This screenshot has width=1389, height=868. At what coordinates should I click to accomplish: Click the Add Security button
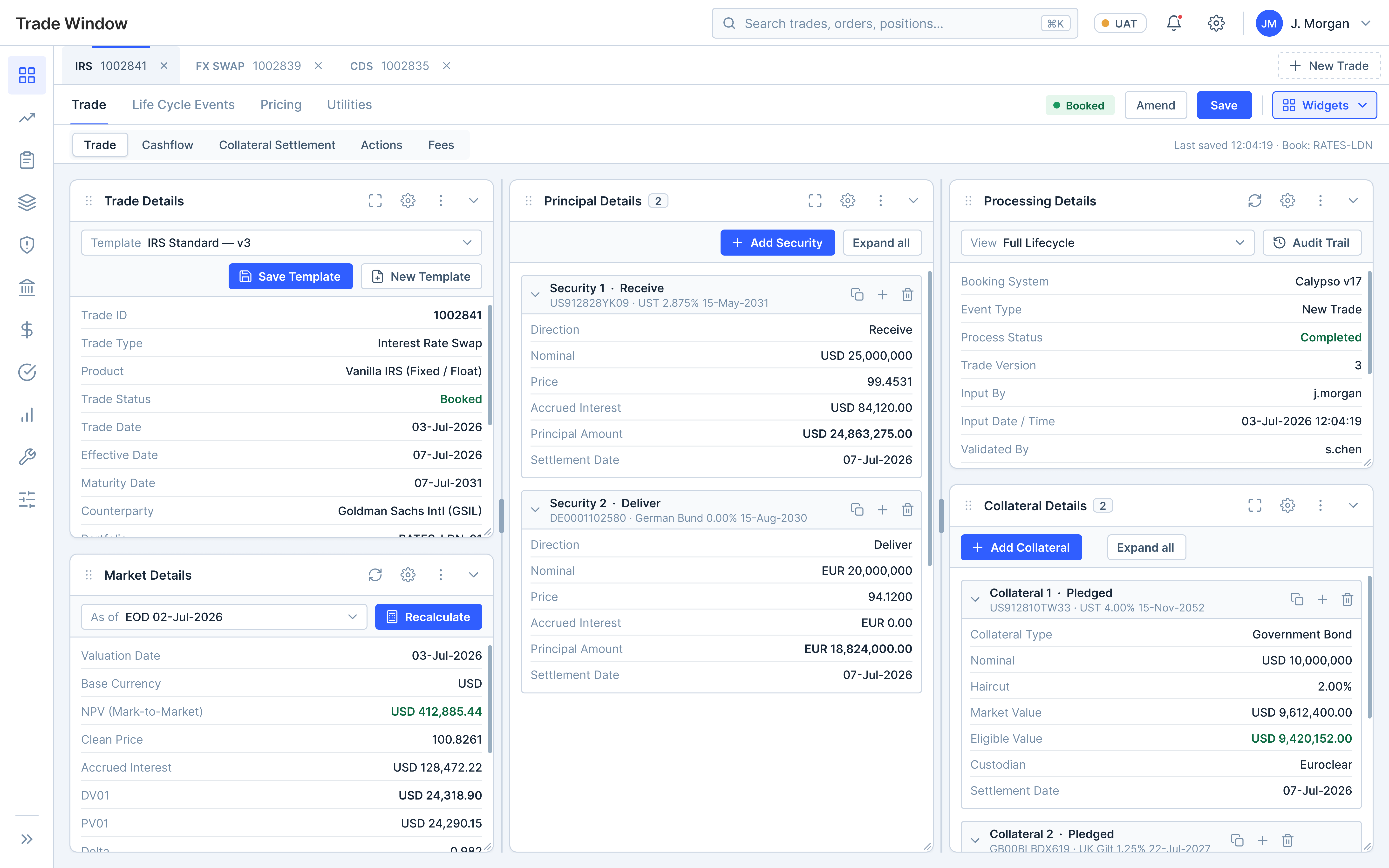[777, 243]
